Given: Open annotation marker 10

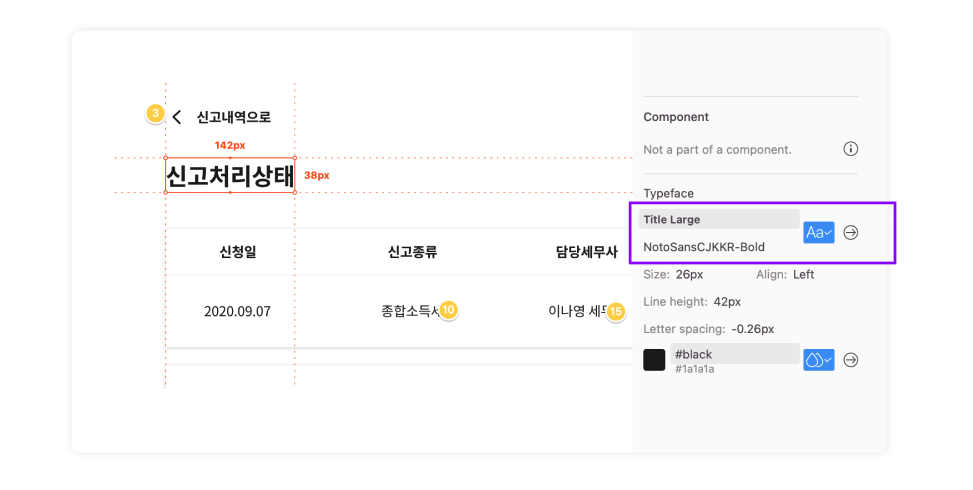Looking at the screenshot, I should (x=448, y=310).
